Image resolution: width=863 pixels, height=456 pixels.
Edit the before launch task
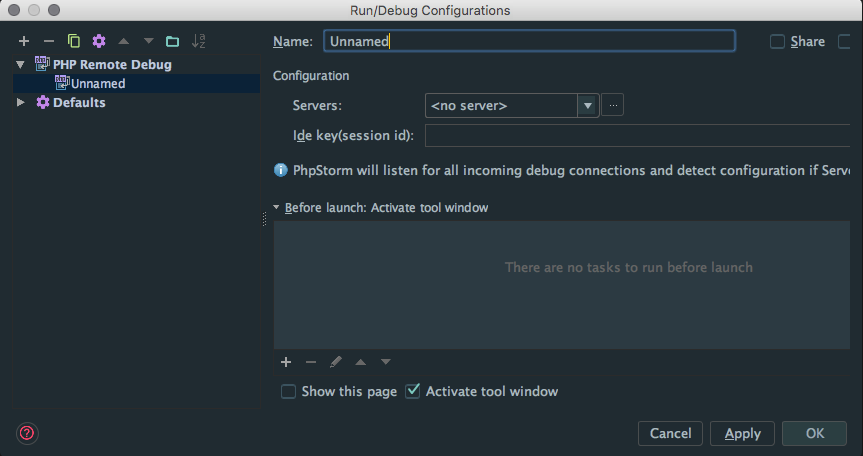click(x=336, y=362)
